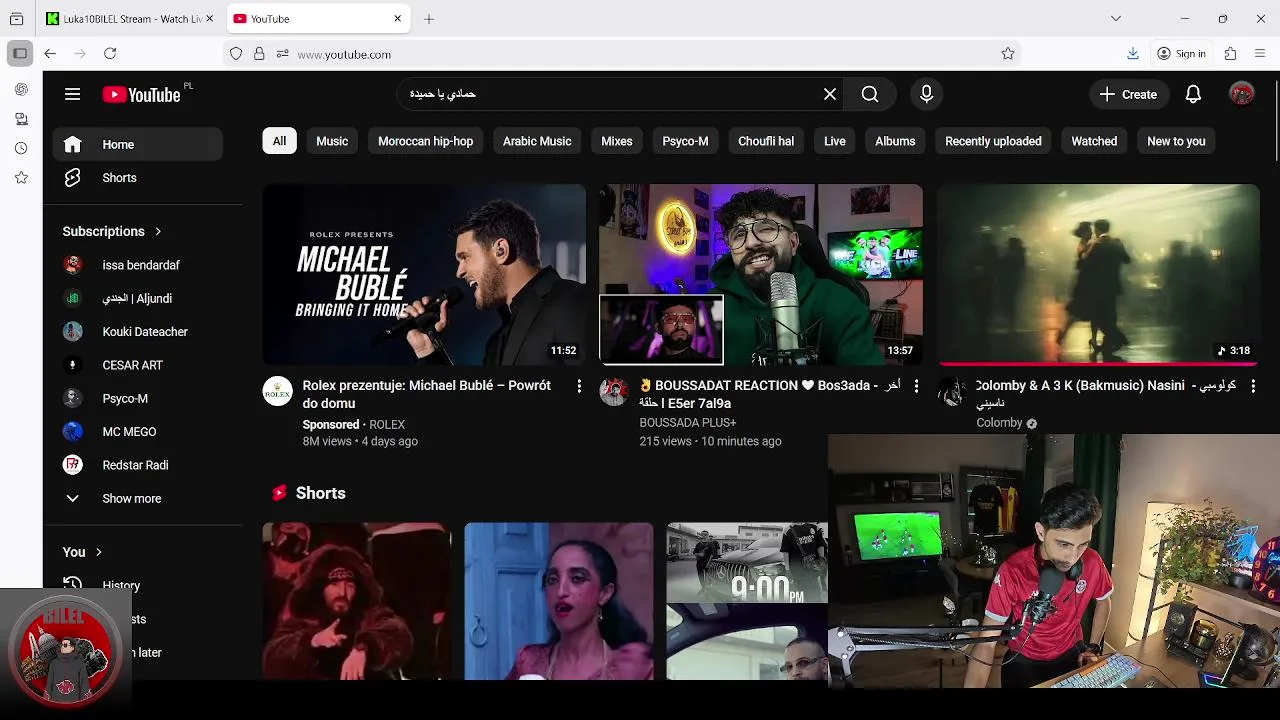Open the hooded man Shorts thumbnail
Image resolution: width=1280 pixels, height=720 pixels.
click(357, 601)
